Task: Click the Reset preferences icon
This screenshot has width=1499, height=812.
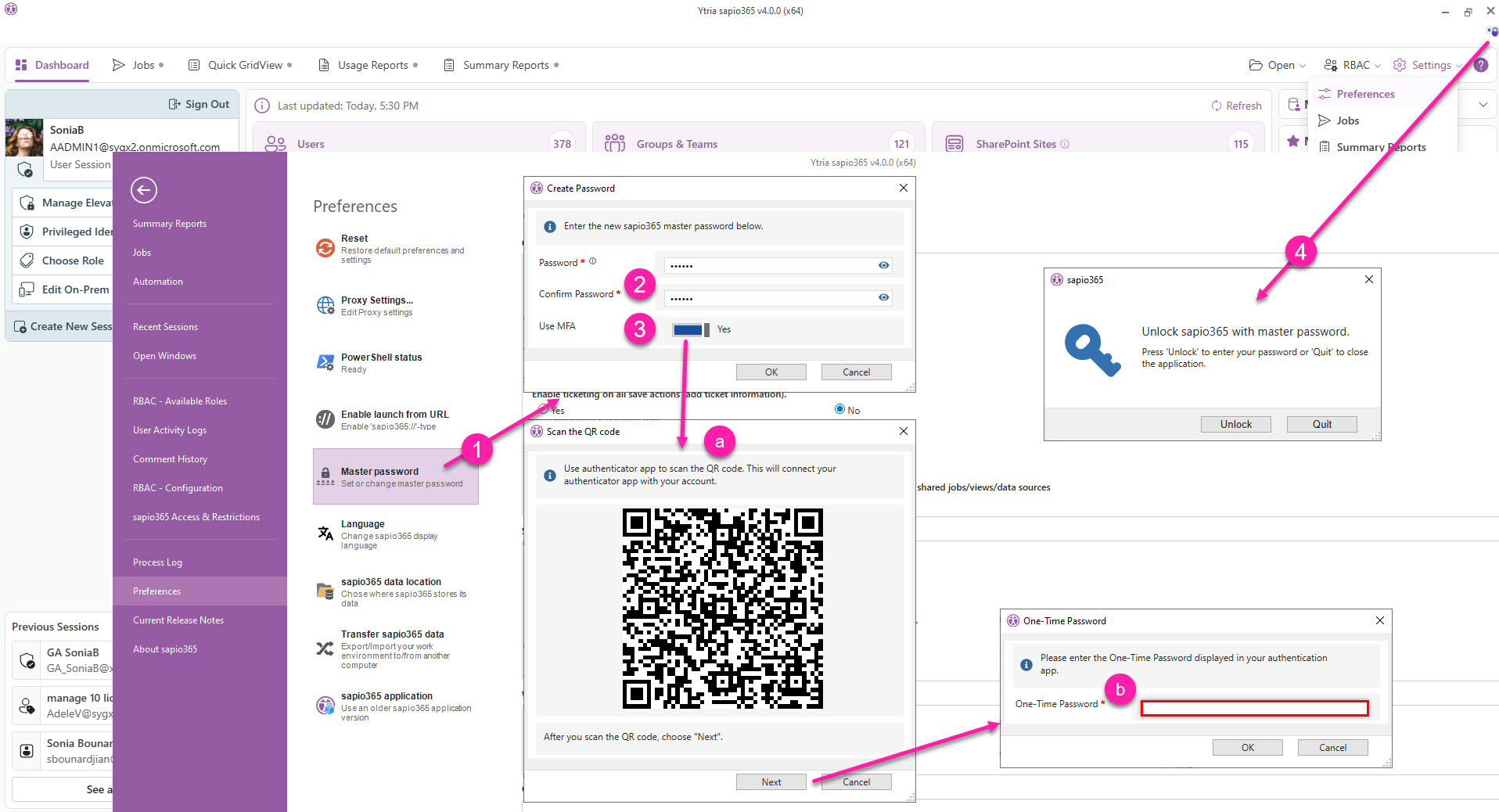Action: pos(325,248)
